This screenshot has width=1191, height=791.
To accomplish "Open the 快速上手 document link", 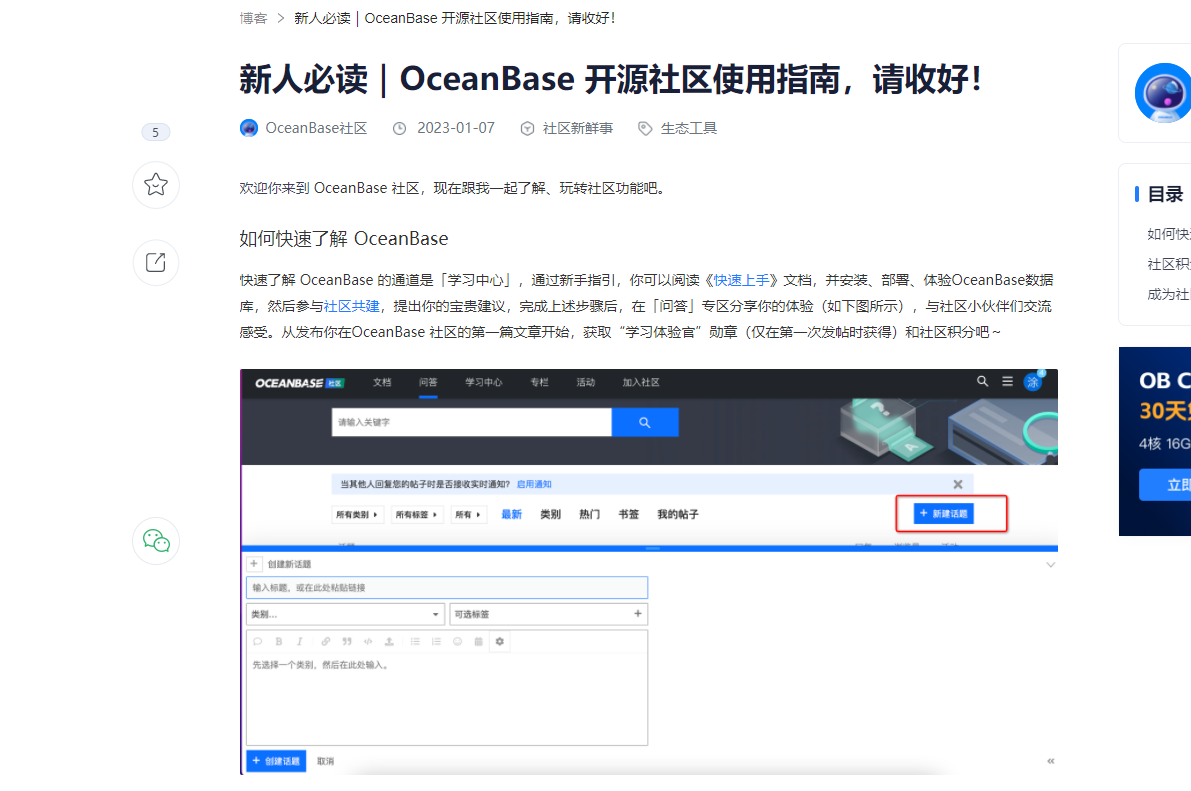I will pos(741,280).
